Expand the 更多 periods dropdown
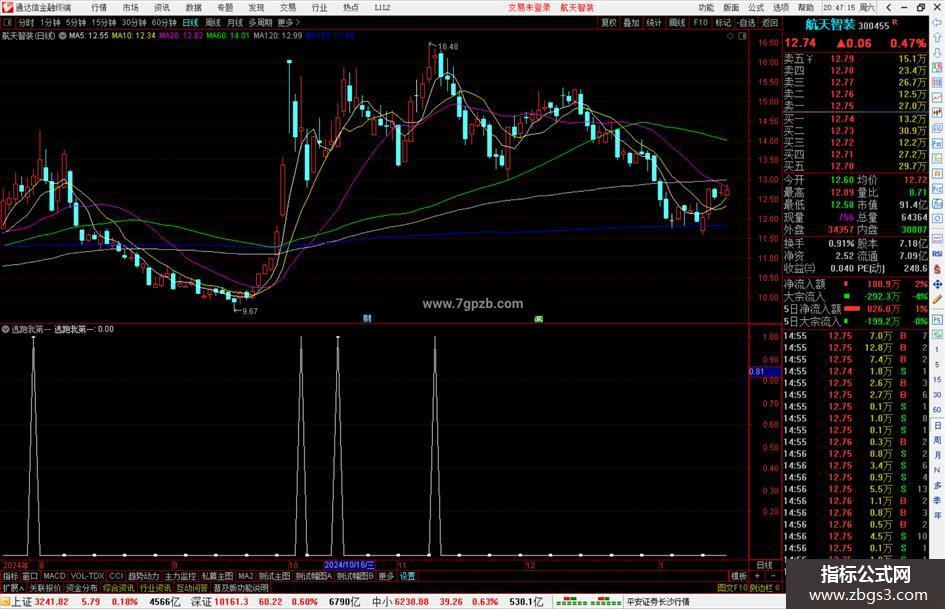This screenshot has height=609, width=945. [x=289, y=22]
